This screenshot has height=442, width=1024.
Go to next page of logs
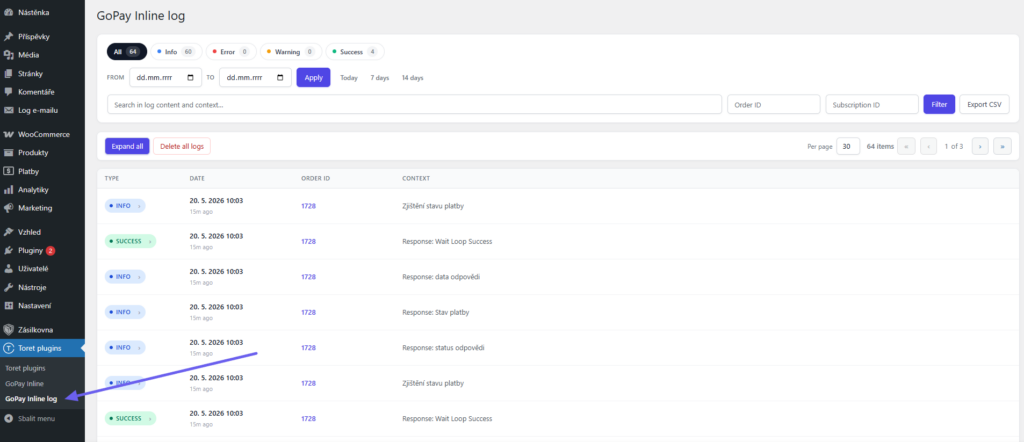pos(980,146)
